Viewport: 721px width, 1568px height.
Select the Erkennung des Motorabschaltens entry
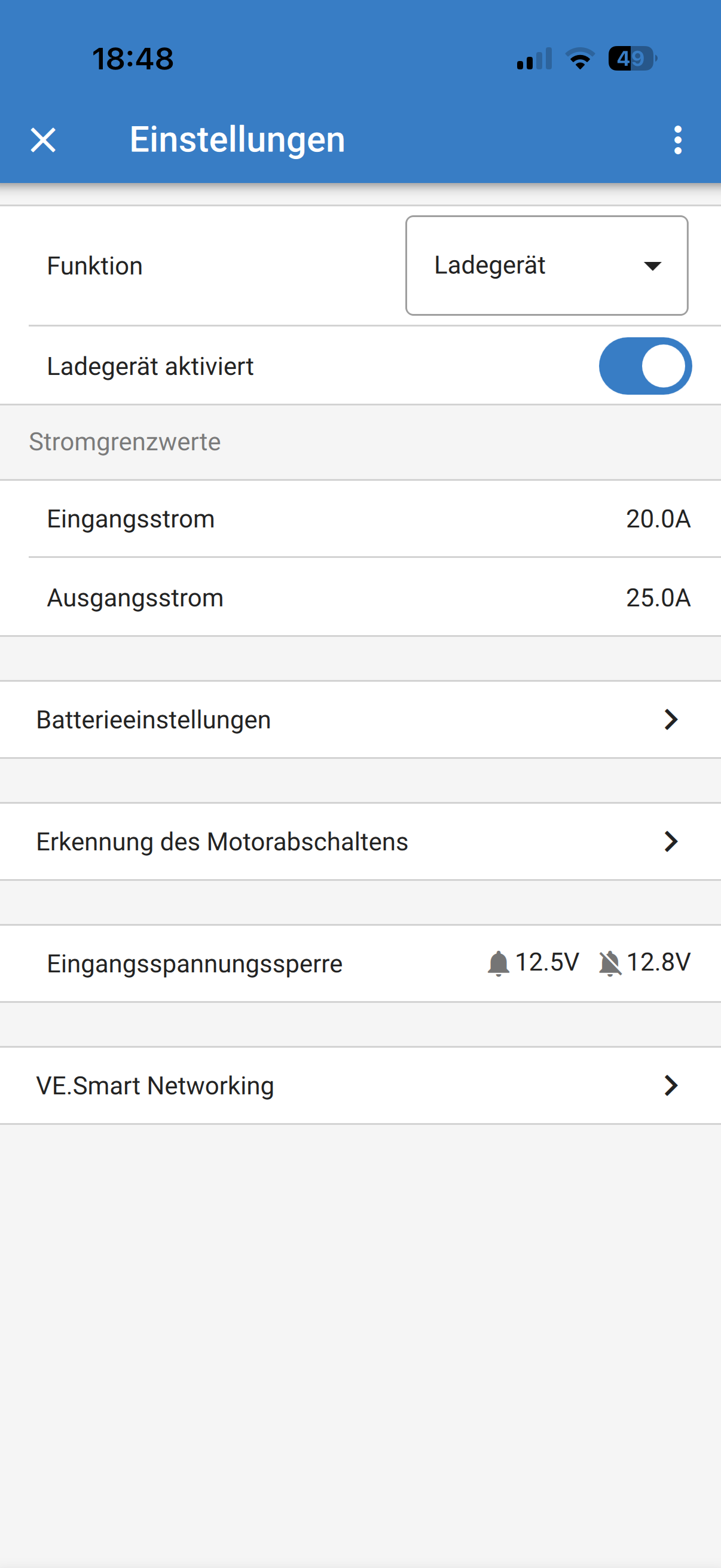pos(222,841)
